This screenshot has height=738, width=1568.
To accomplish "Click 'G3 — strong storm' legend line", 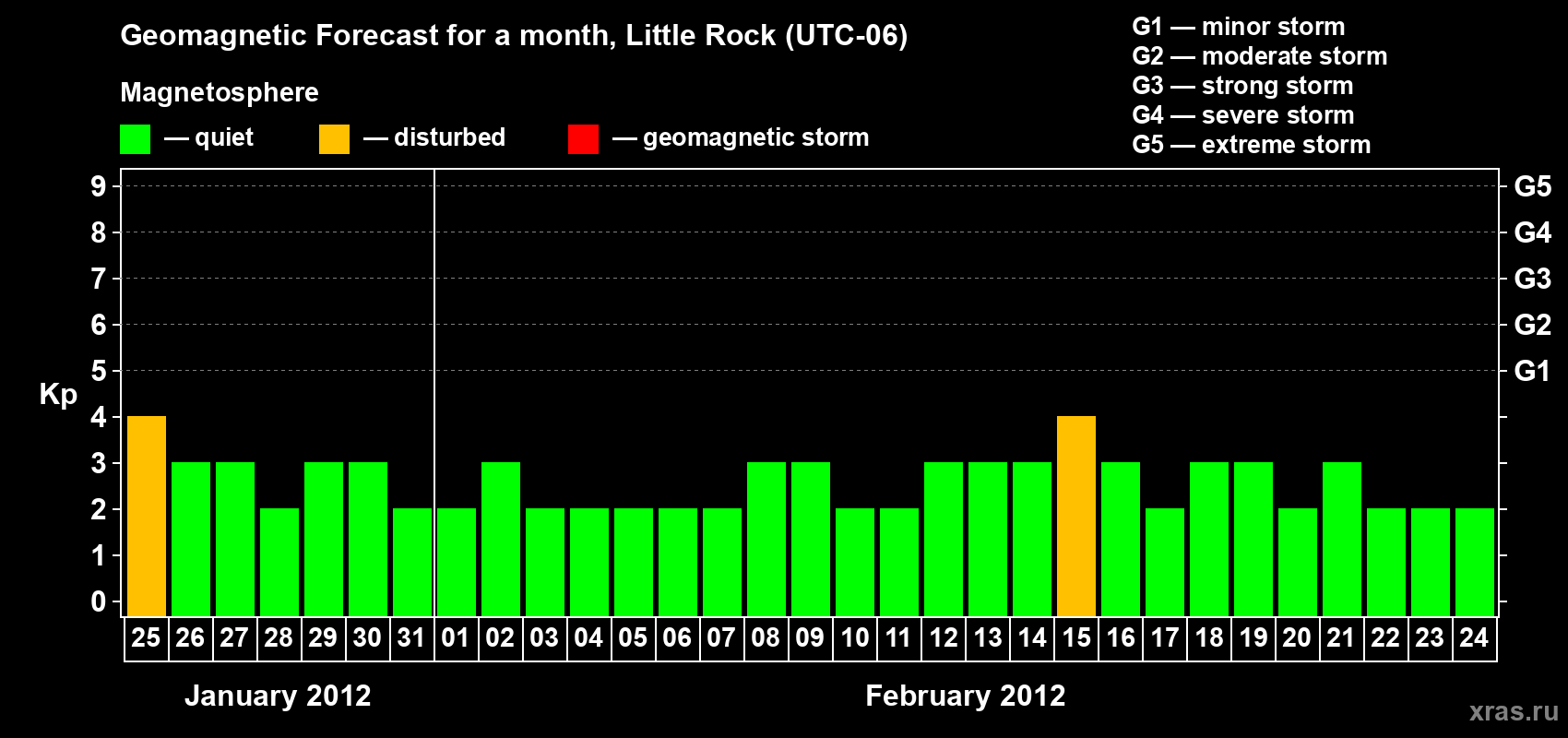I will 1242,86.
